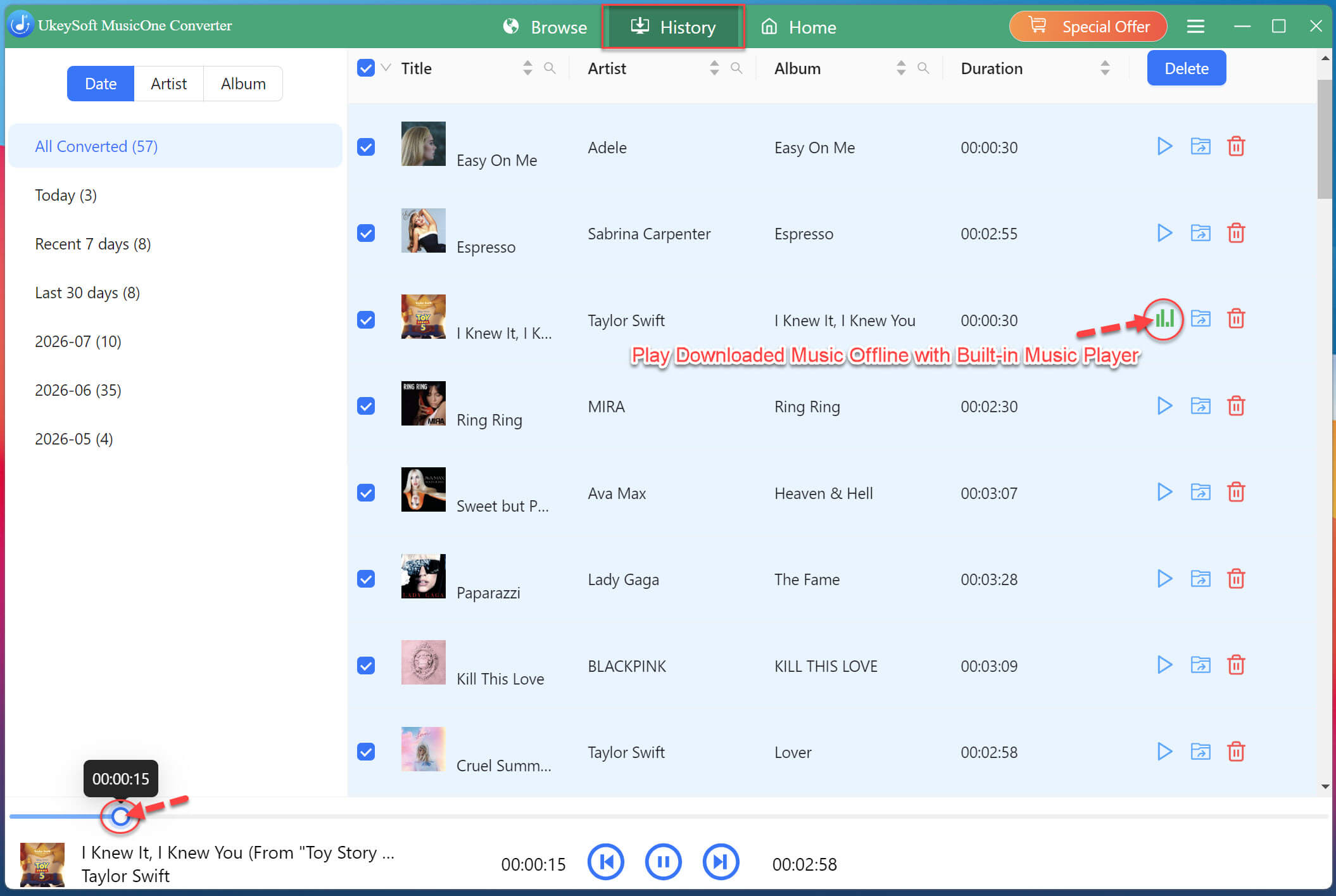
Task: Open output folder for I Knew It track
Action: point(1200,319)
